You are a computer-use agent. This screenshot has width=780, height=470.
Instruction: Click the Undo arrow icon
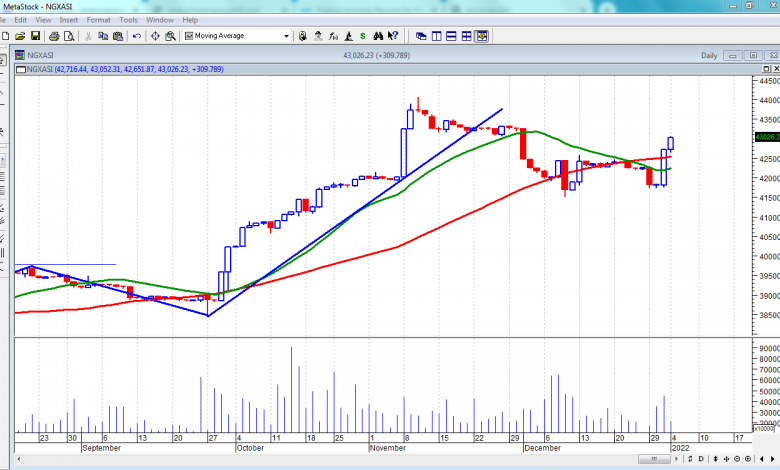coord(137,36)
